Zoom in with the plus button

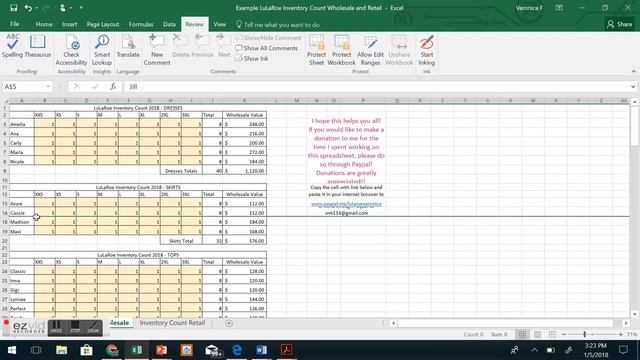point(620,334)
